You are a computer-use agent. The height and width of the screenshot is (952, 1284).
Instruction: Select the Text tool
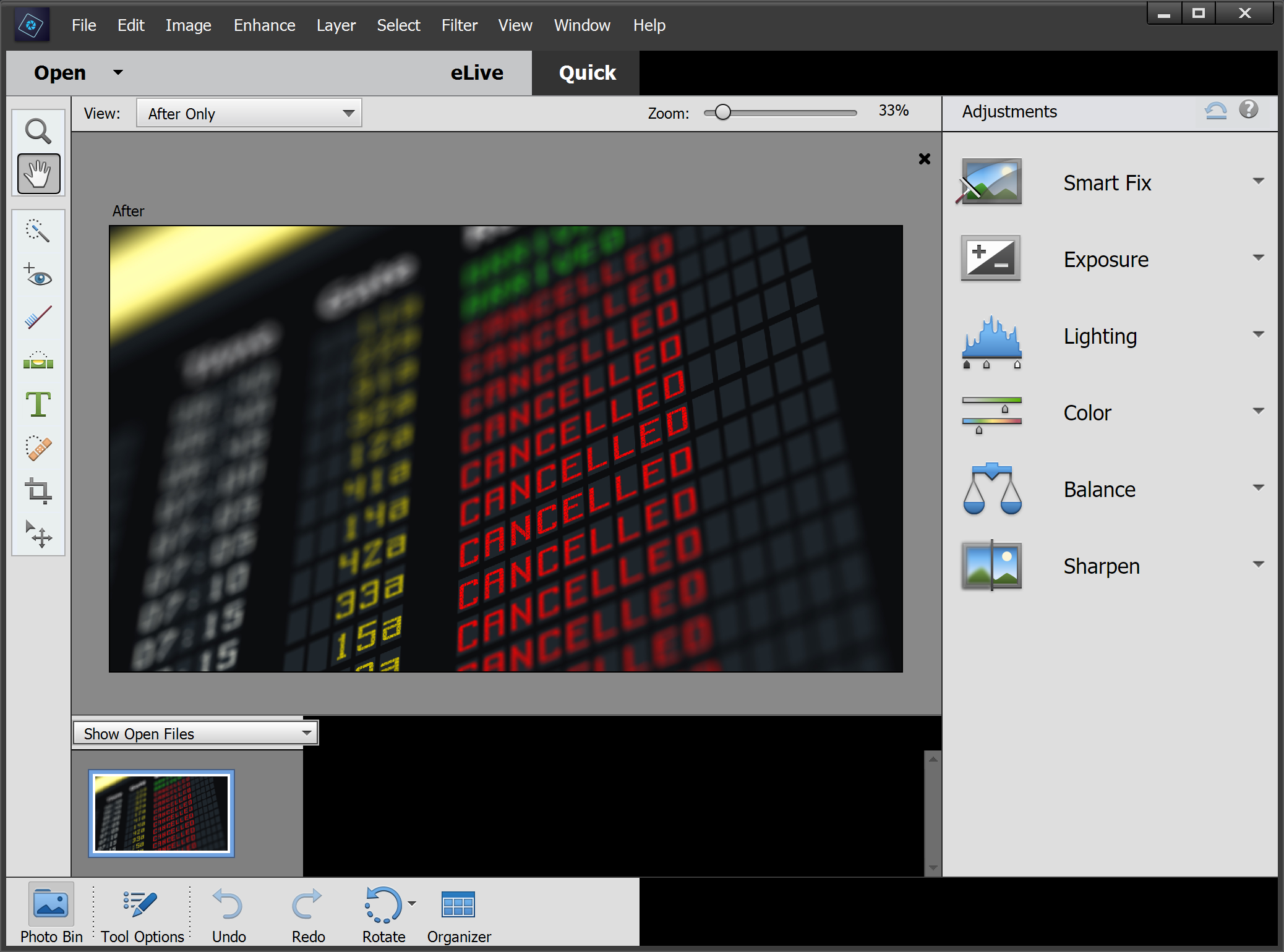(x=37, y=405)
